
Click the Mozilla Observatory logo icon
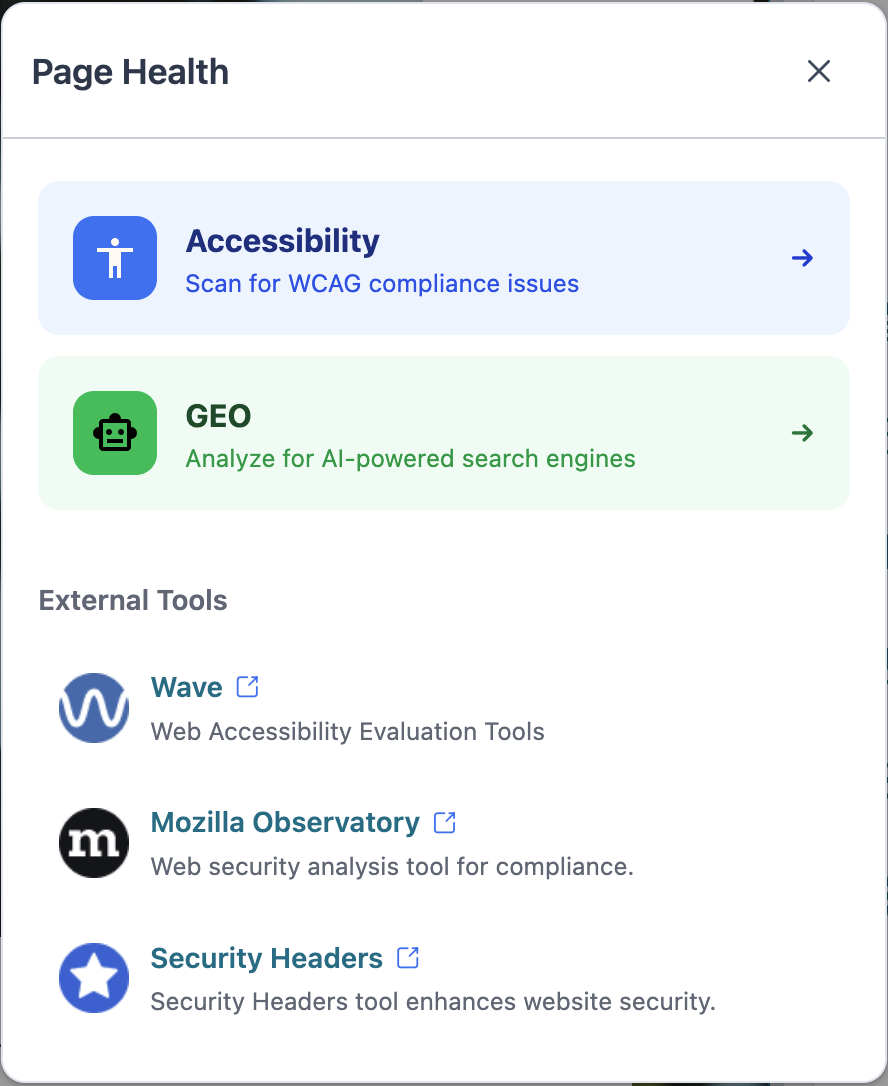tap(94, 843)
